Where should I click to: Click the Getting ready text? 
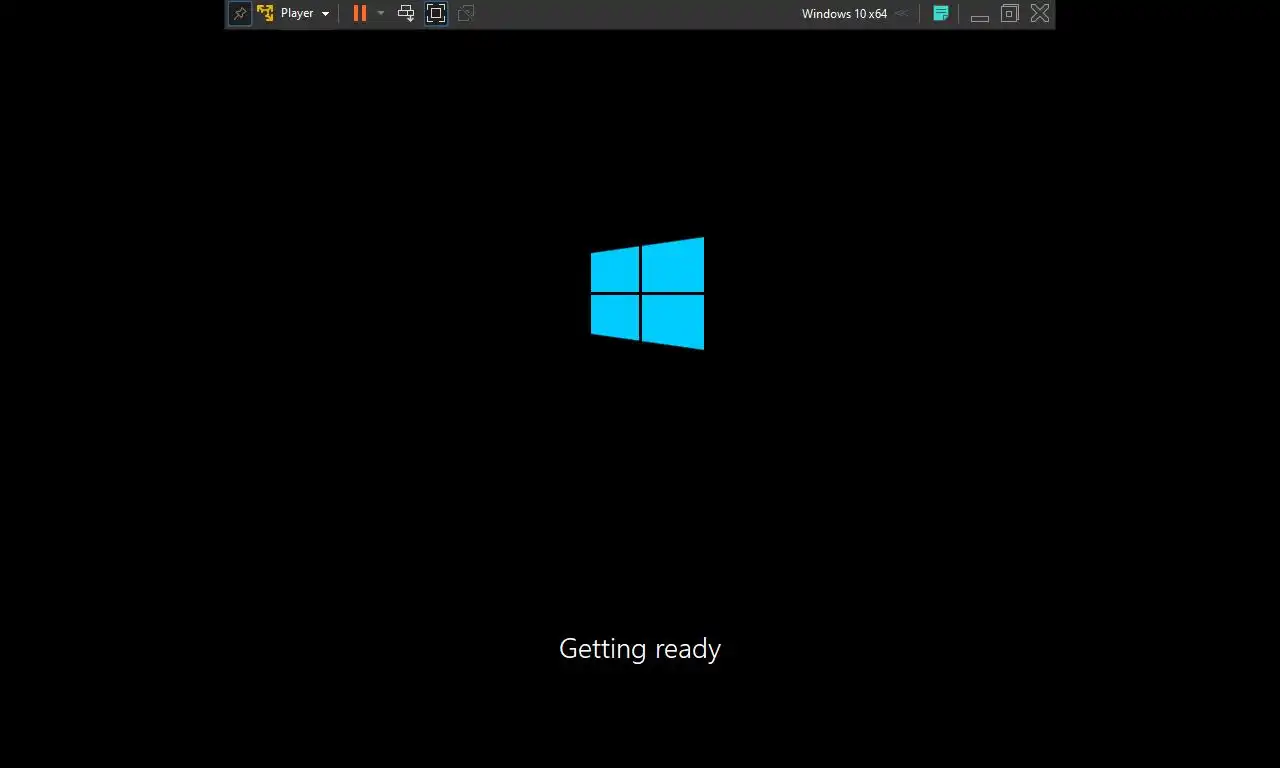(x=640, y=649)
